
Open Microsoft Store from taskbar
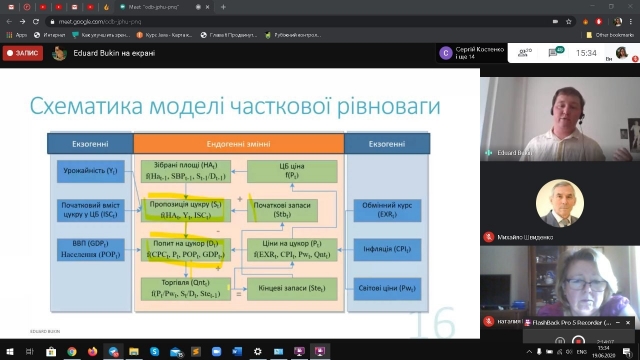pyautogui.click(x=51, y=351)
